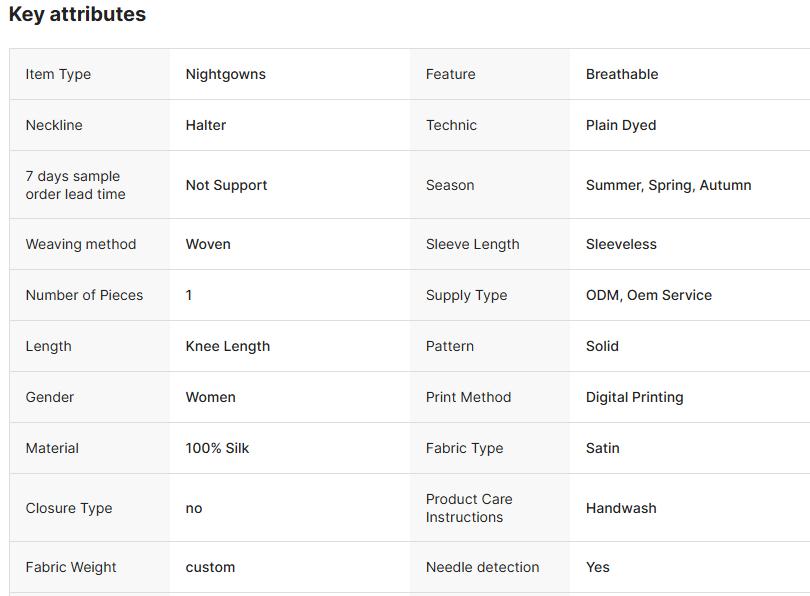Select the Summer, Spring, Autumn season text

(x=668, y=185)
